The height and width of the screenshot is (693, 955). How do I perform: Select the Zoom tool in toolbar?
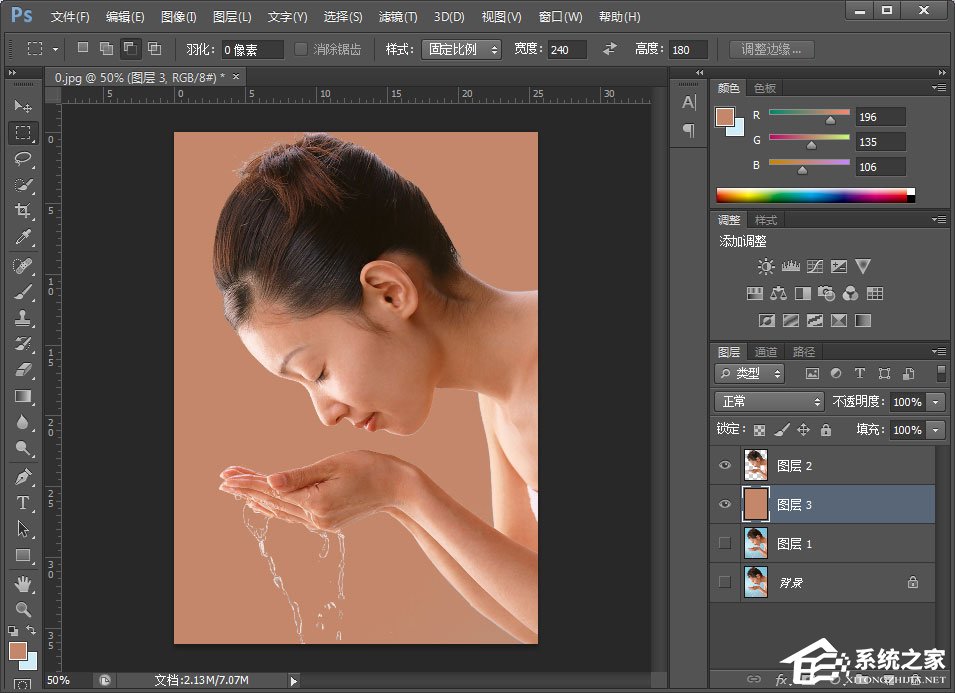[23, 609]
